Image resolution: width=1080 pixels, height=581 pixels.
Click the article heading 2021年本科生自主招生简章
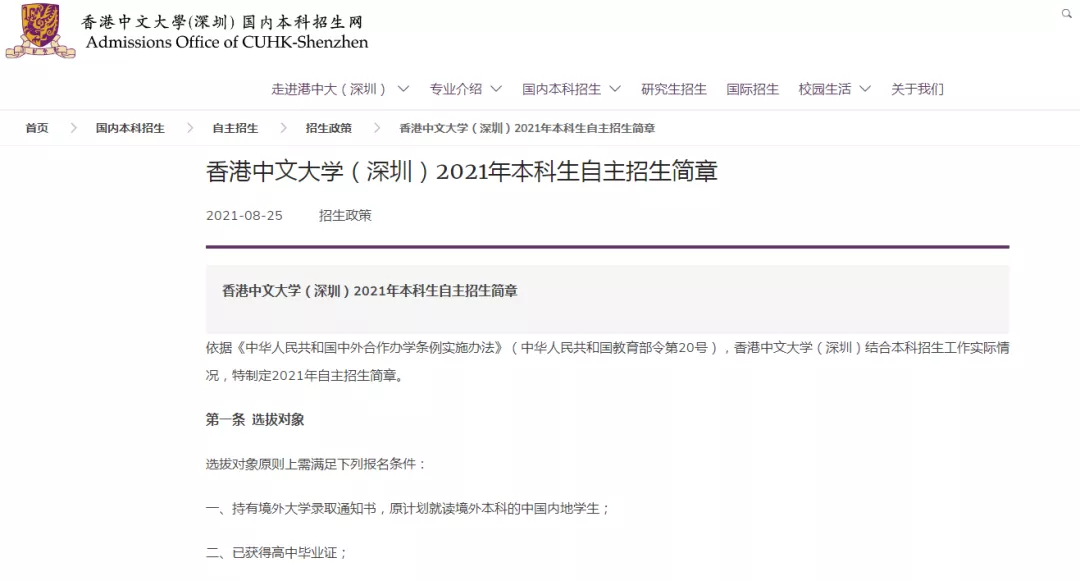click(x=461, y=172)
